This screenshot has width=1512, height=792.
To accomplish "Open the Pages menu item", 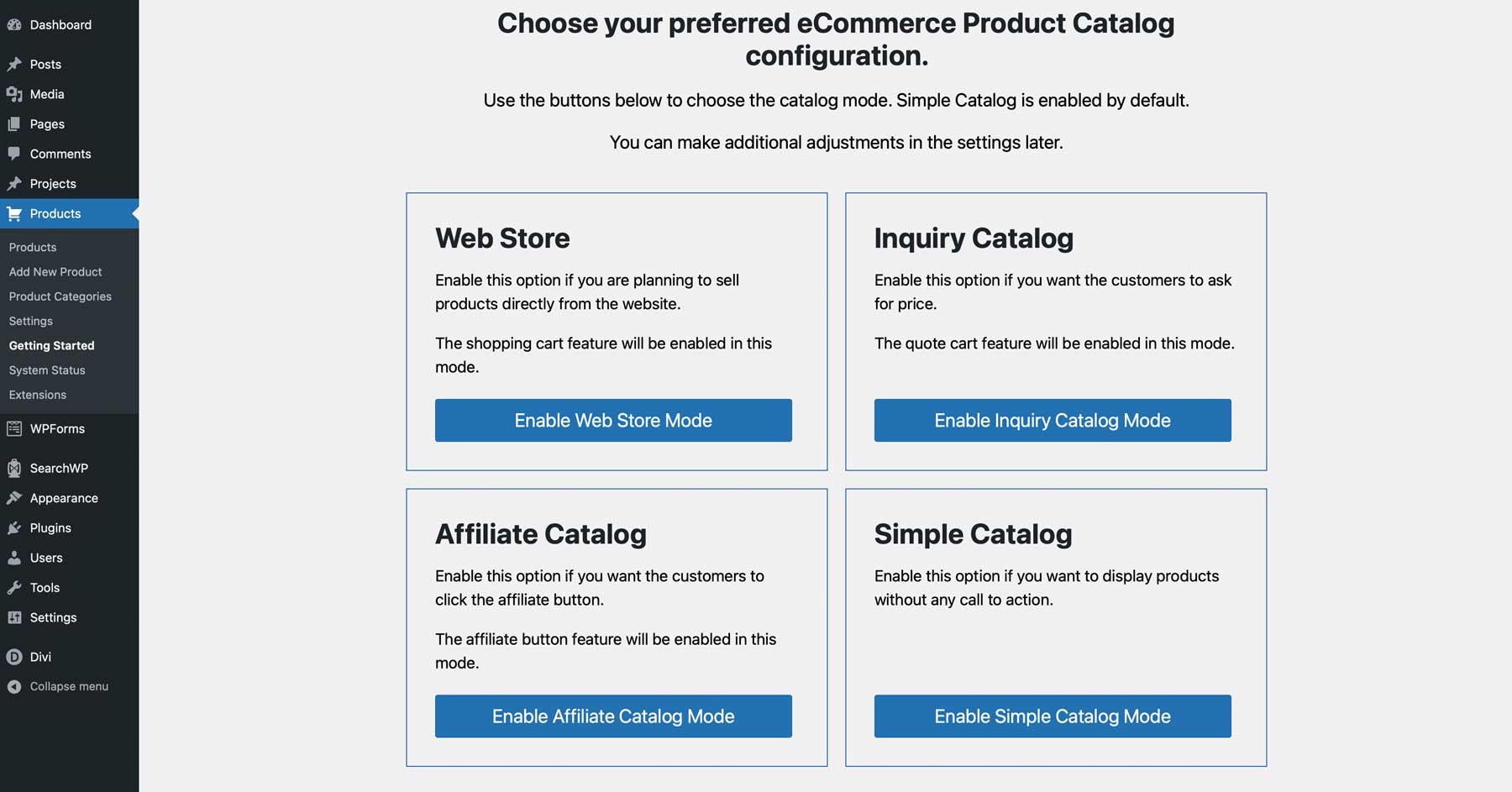I will tap(47, 124).
